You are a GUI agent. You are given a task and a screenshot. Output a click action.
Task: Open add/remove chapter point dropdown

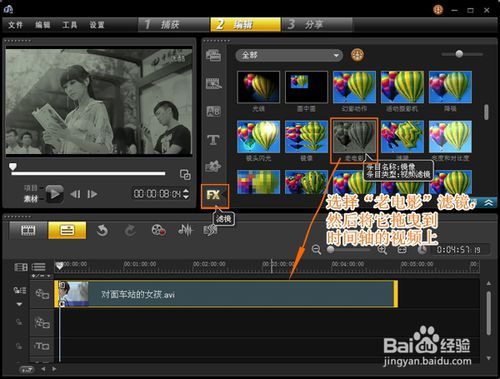point(41,276)
